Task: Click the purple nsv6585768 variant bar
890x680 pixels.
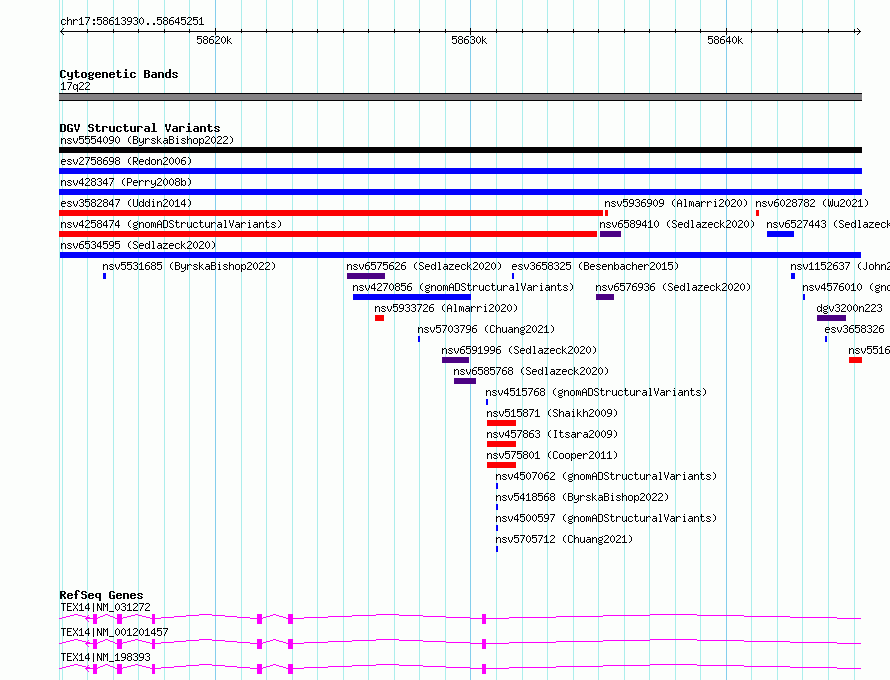Action: (x=465, y=381)
